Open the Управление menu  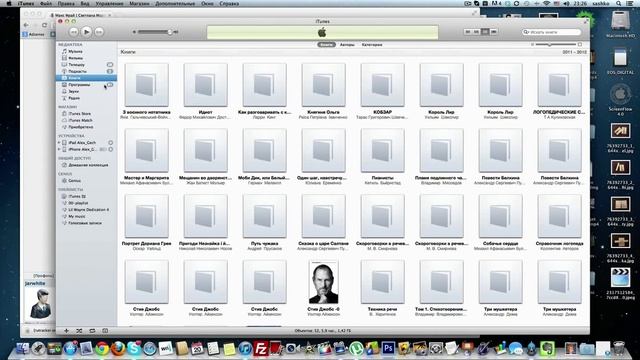click(109, 3)
